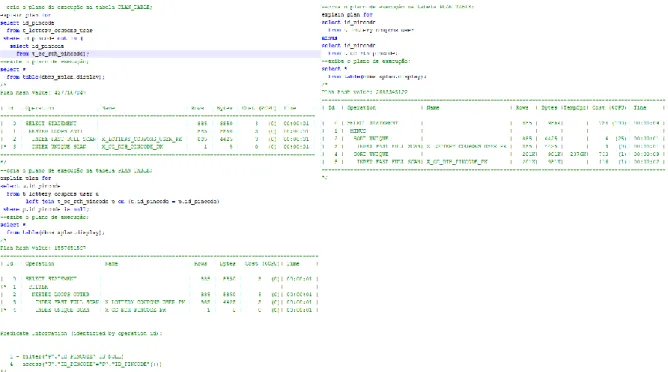668x372 pixels.
Task: Click the indented subquery 'select id_pincode' line
Action: coord(37,46)
